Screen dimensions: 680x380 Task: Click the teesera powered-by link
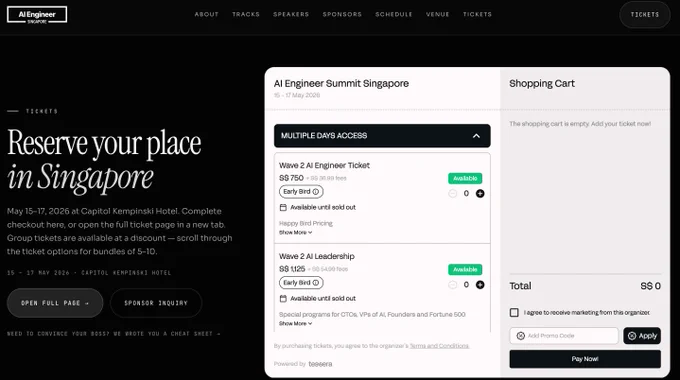click(x=320, y=364)
